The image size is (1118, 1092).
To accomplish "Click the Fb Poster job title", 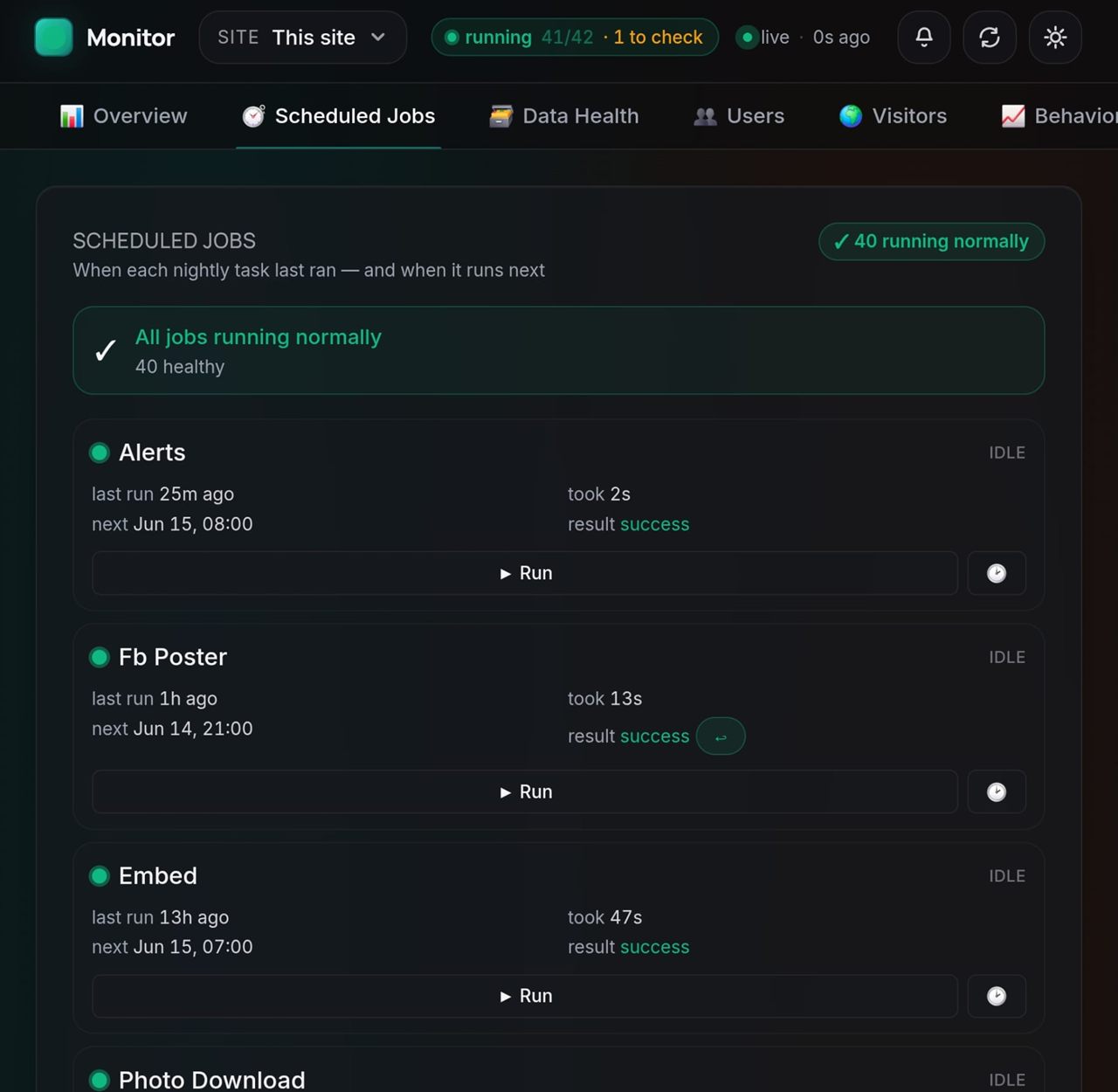I will tap(173, 657).
